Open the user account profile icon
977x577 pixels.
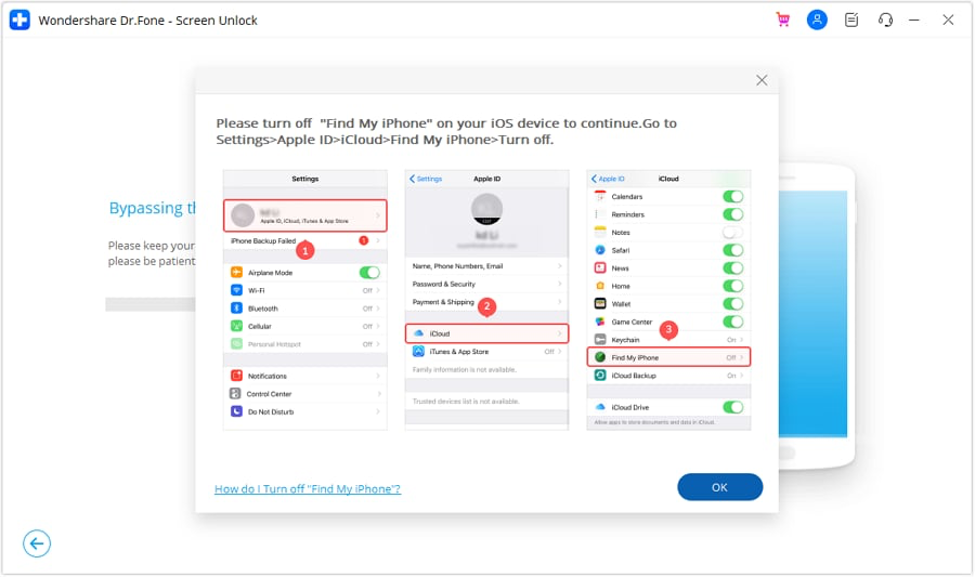[817, 20]
